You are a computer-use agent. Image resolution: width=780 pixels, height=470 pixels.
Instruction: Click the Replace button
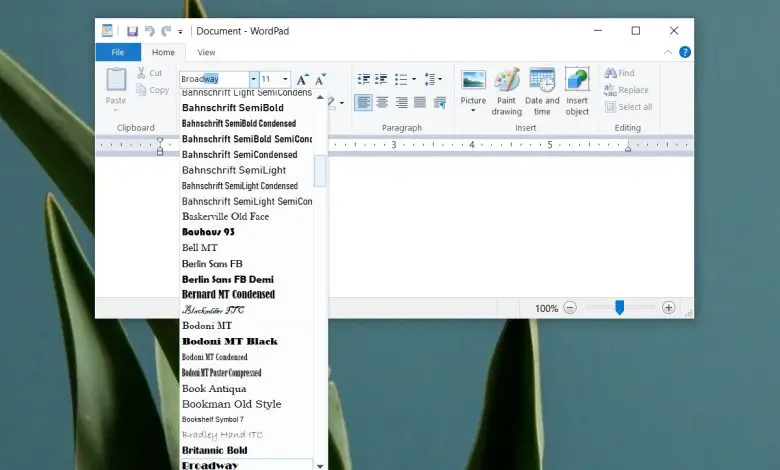[x=626, y=90]
